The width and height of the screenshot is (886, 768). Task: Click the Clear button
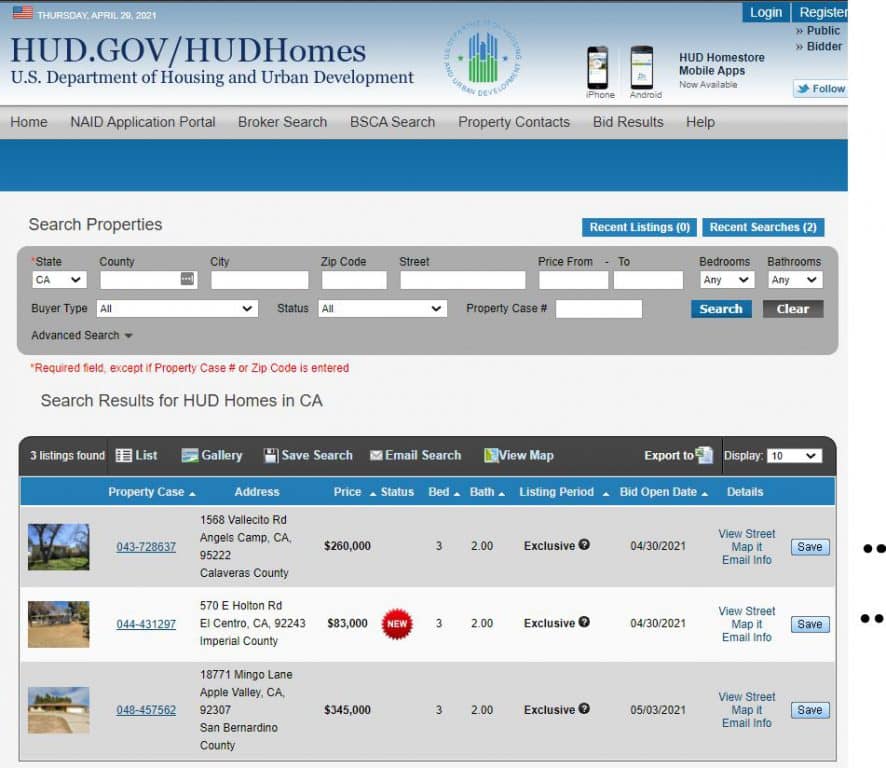click(793, 309)
